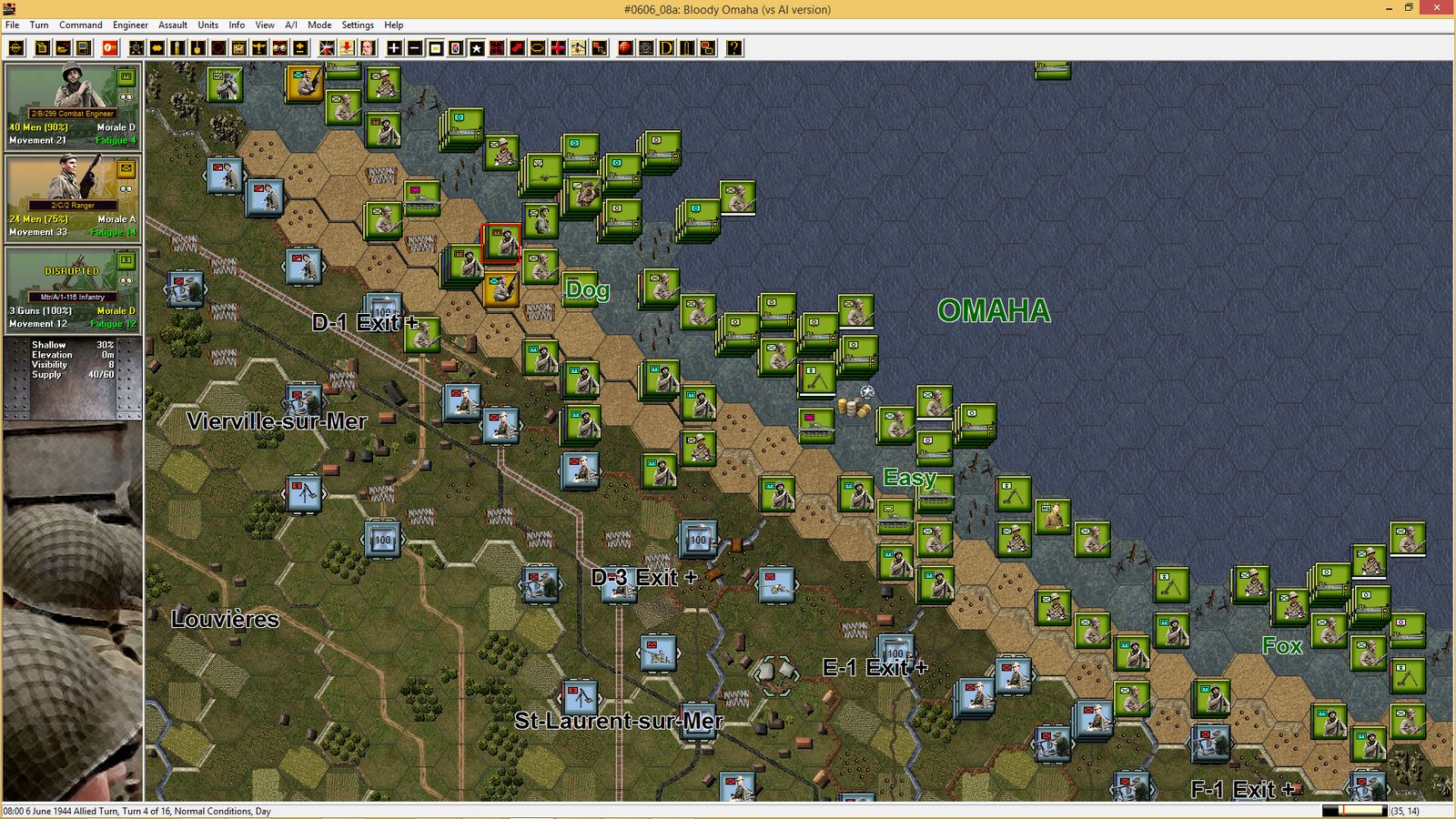Zoom in with the plus toolbar icon
This screenshot has height=819, width=1456.
394,47
